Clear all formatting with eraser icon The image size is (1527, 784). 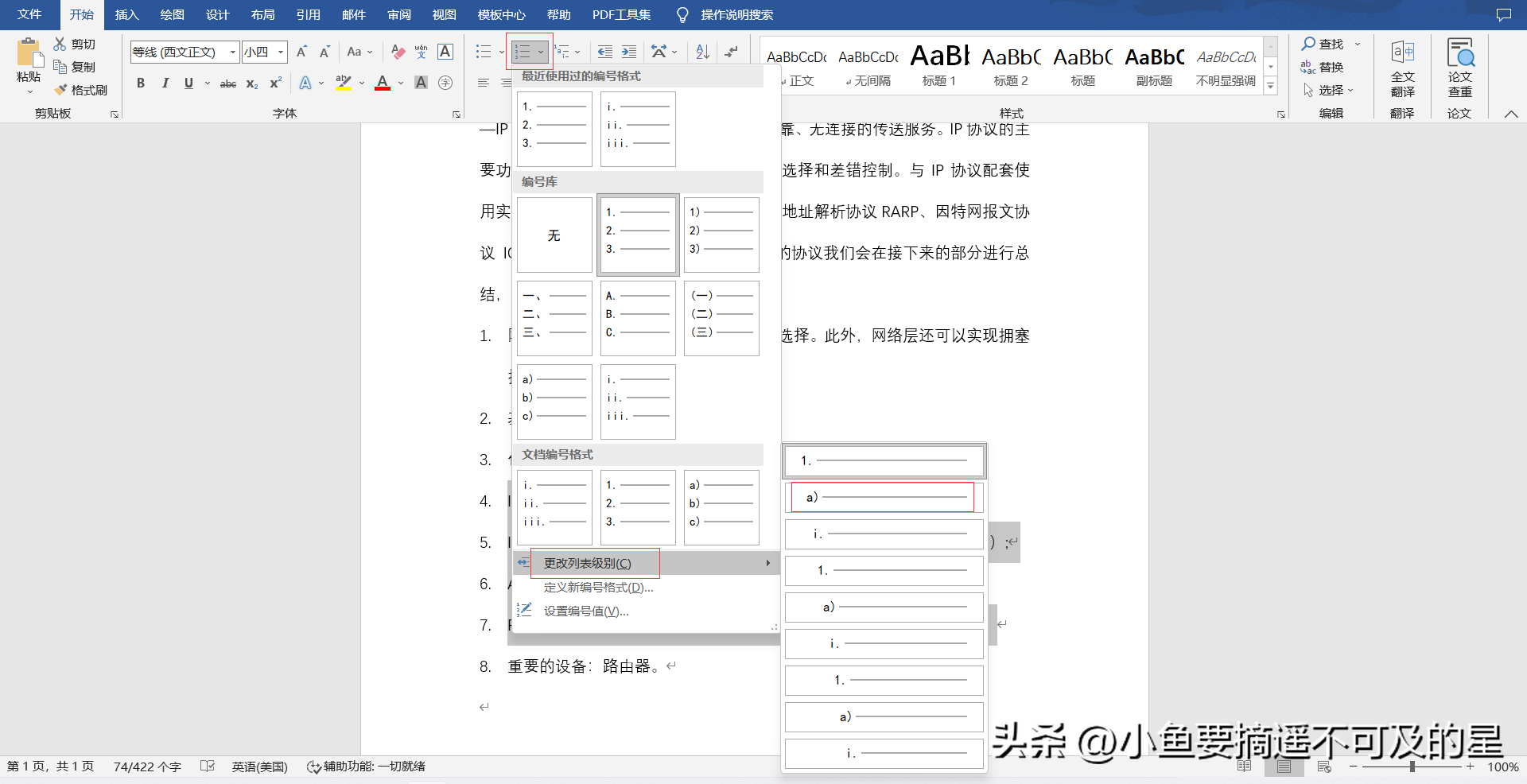pyautogui.click(x=398, y=52)
